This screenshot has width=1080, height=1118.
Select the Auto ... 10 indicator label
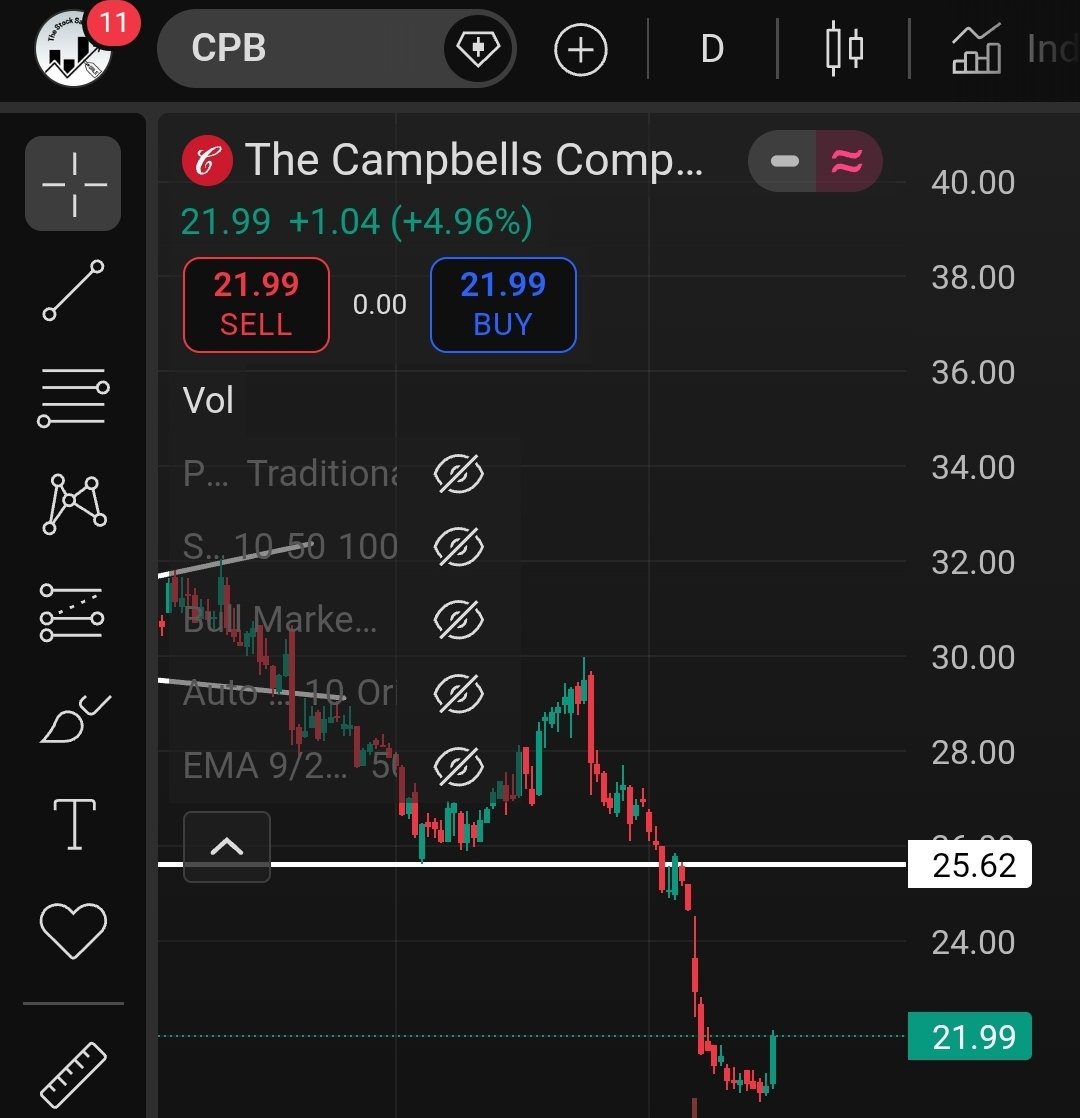click(x=290, y=693)
